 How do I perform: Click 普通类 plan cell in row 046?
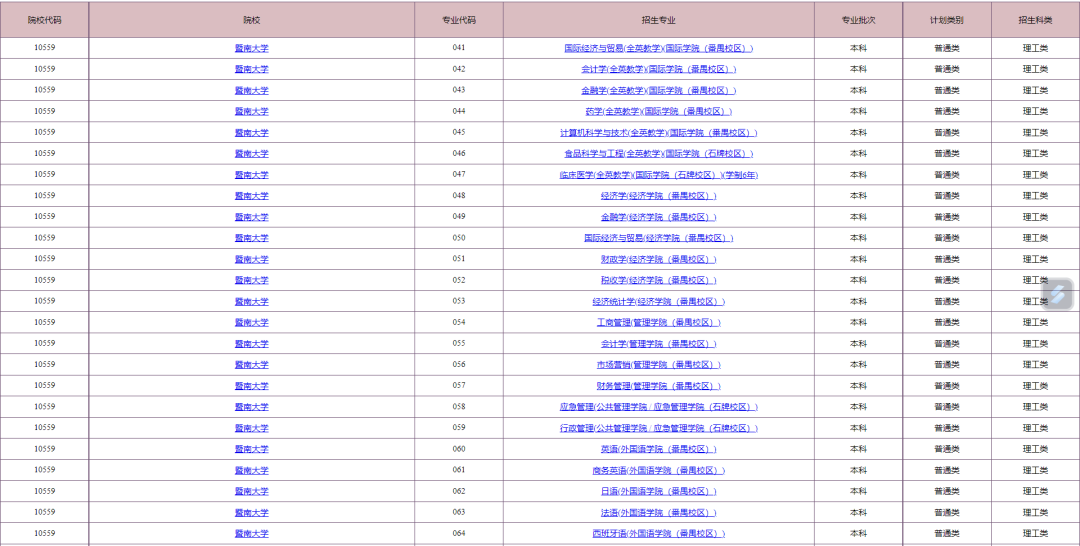point(947,154)
